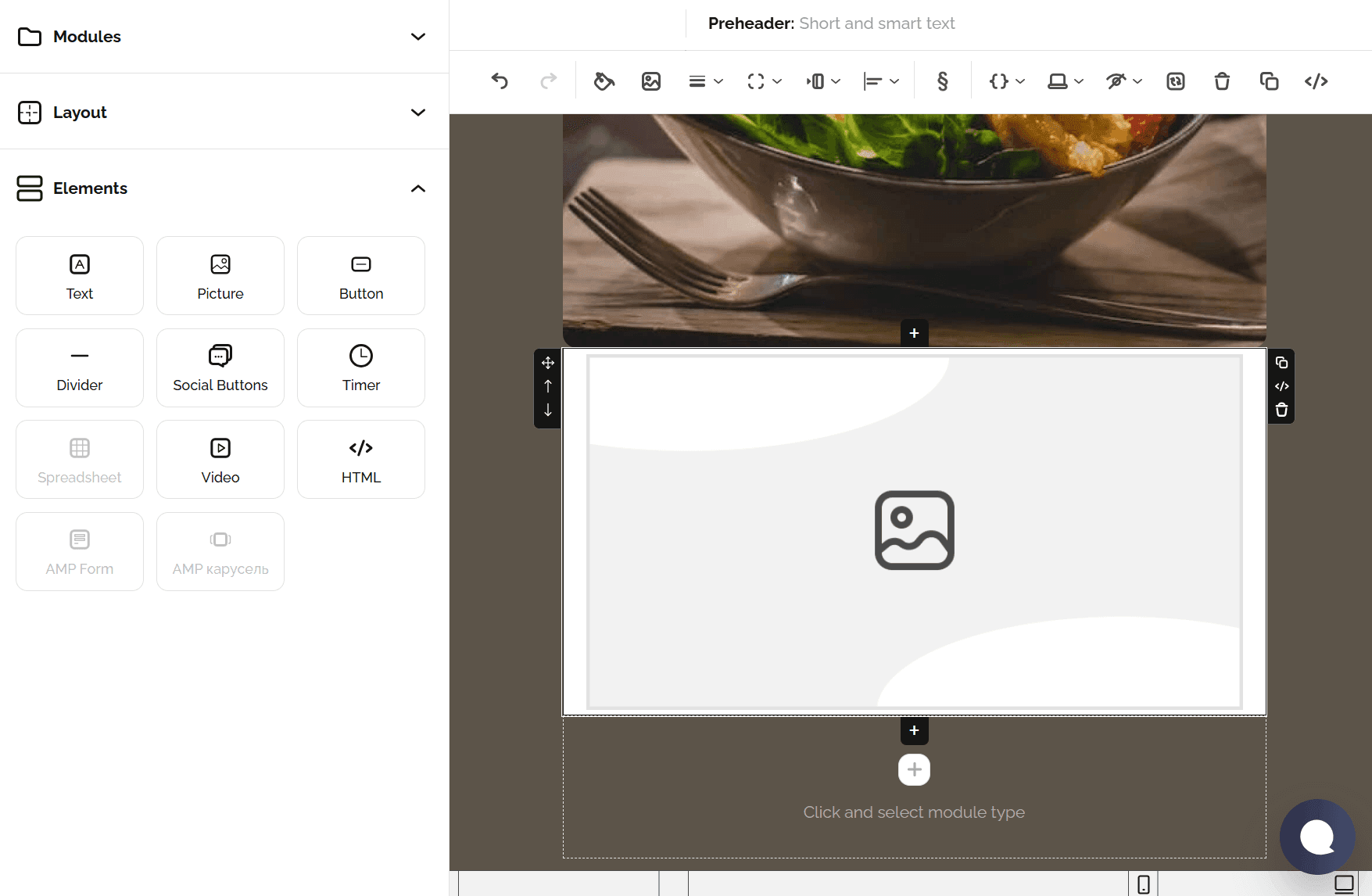
Task: Move selected block down with arrow
Action: (548, 410)
